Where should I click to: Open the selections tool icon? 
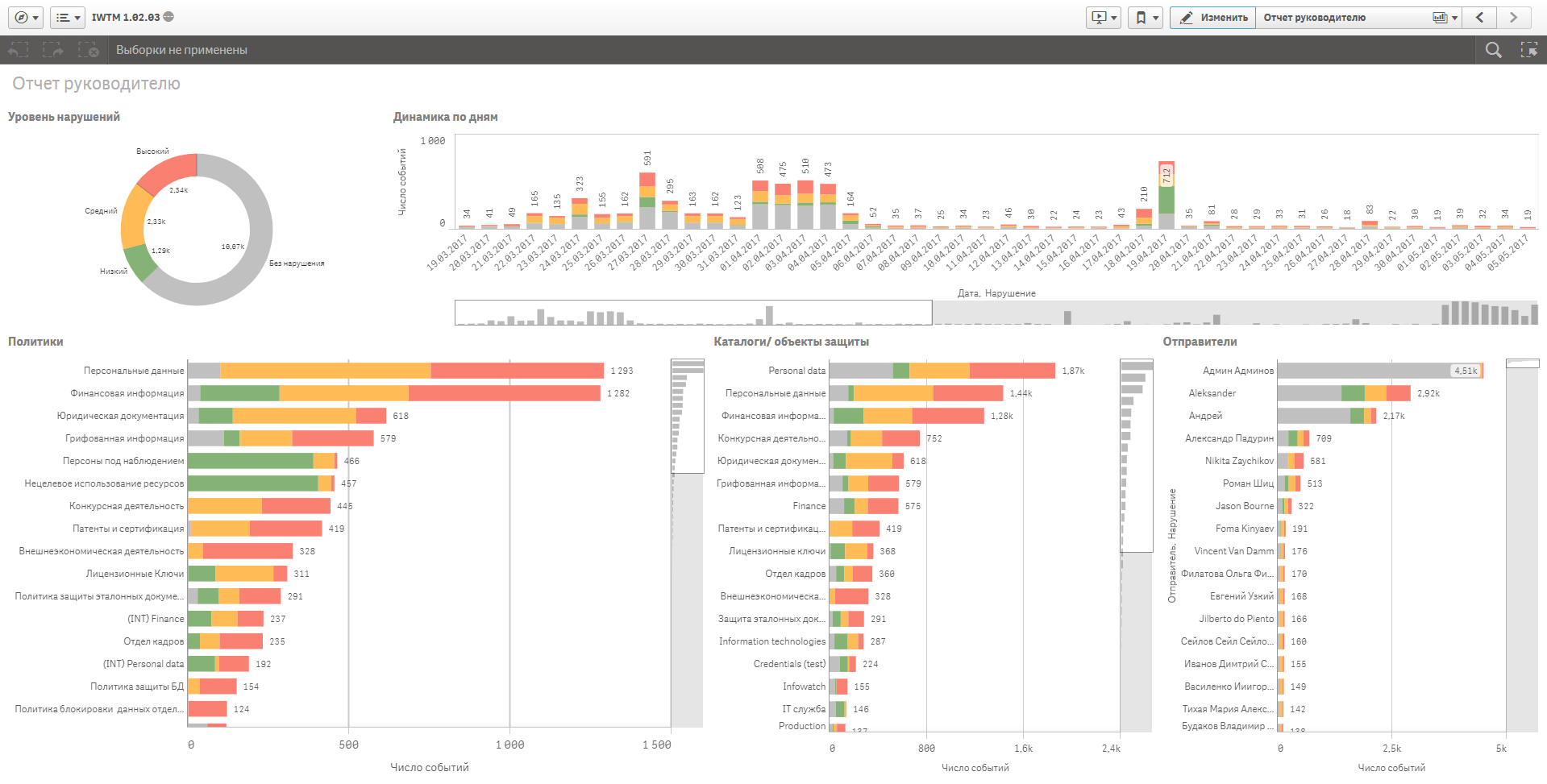pyautogui.click(x=1528, y=50)
